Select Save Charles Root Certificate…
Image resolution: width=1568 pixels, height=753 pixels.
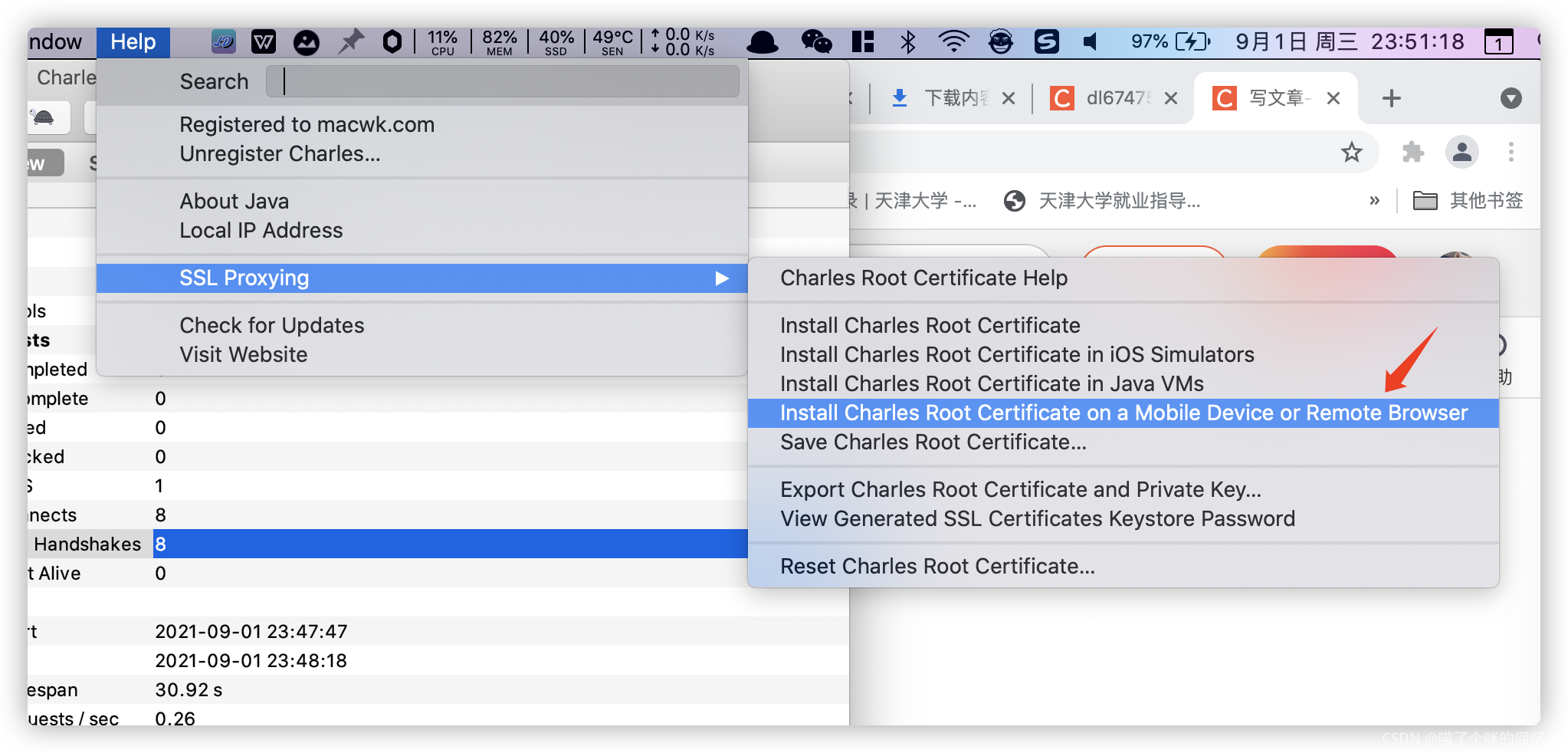tap(933, 442)
